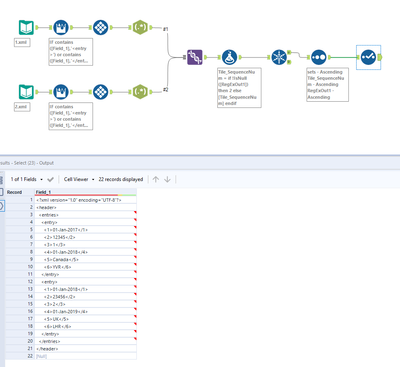Click the #1 connection label into Union

[x=166, y=29]
